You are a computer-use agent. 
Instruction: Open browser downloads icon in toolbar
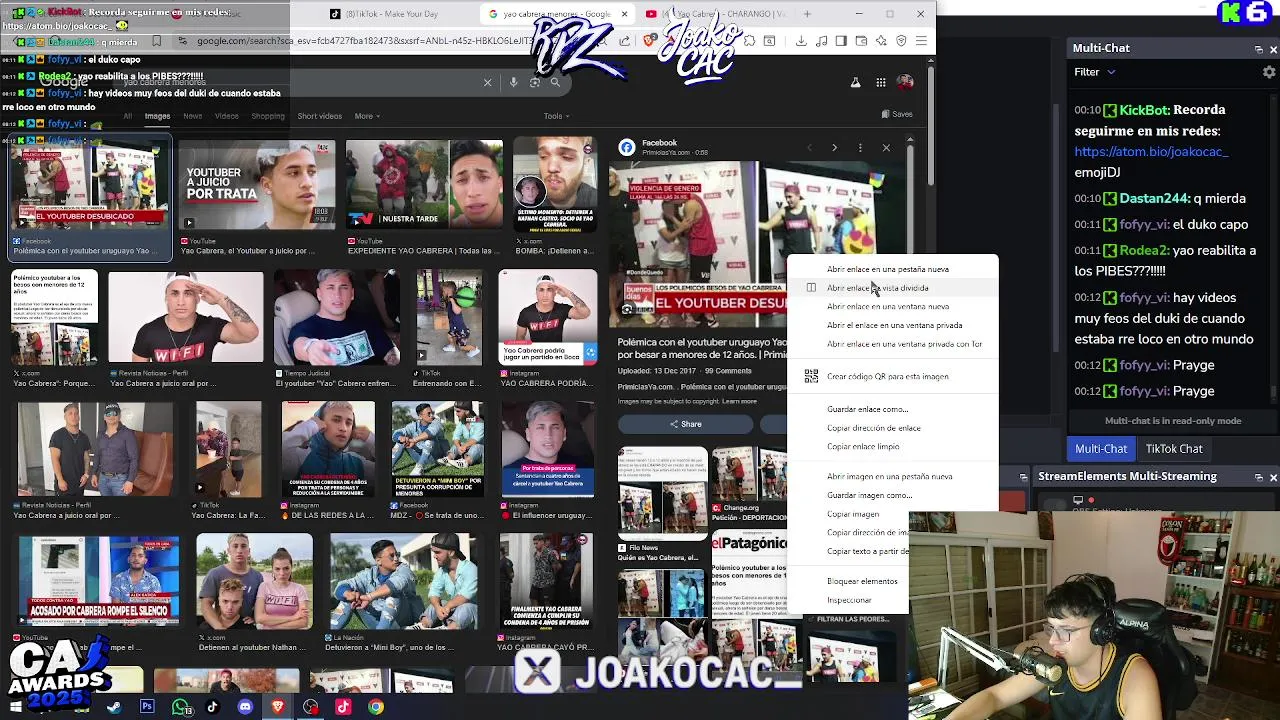pos(801,41)
